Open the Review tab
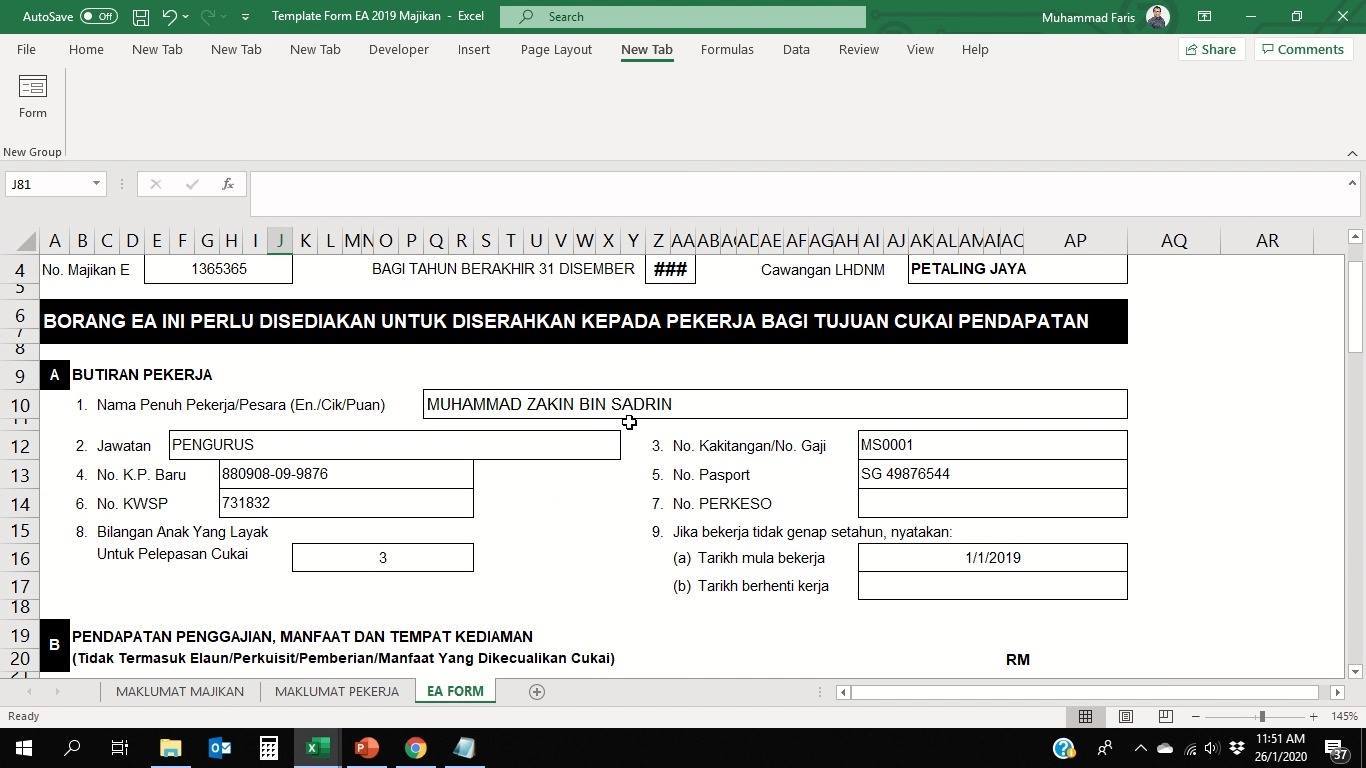This screenshot has width=1366, height=768. coord(858,49)
